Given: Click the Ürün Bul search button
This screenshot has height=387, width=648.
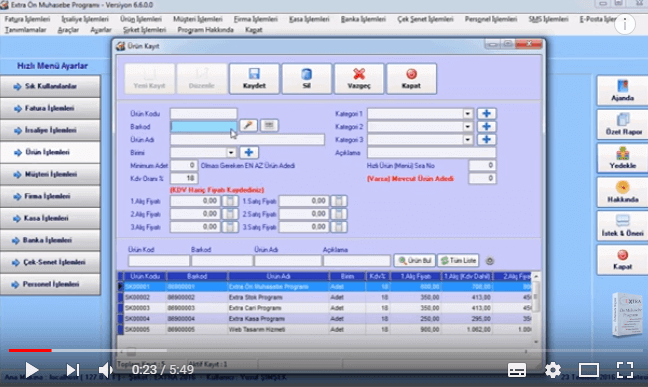Looking at the screenshot, I should (415, 260).
